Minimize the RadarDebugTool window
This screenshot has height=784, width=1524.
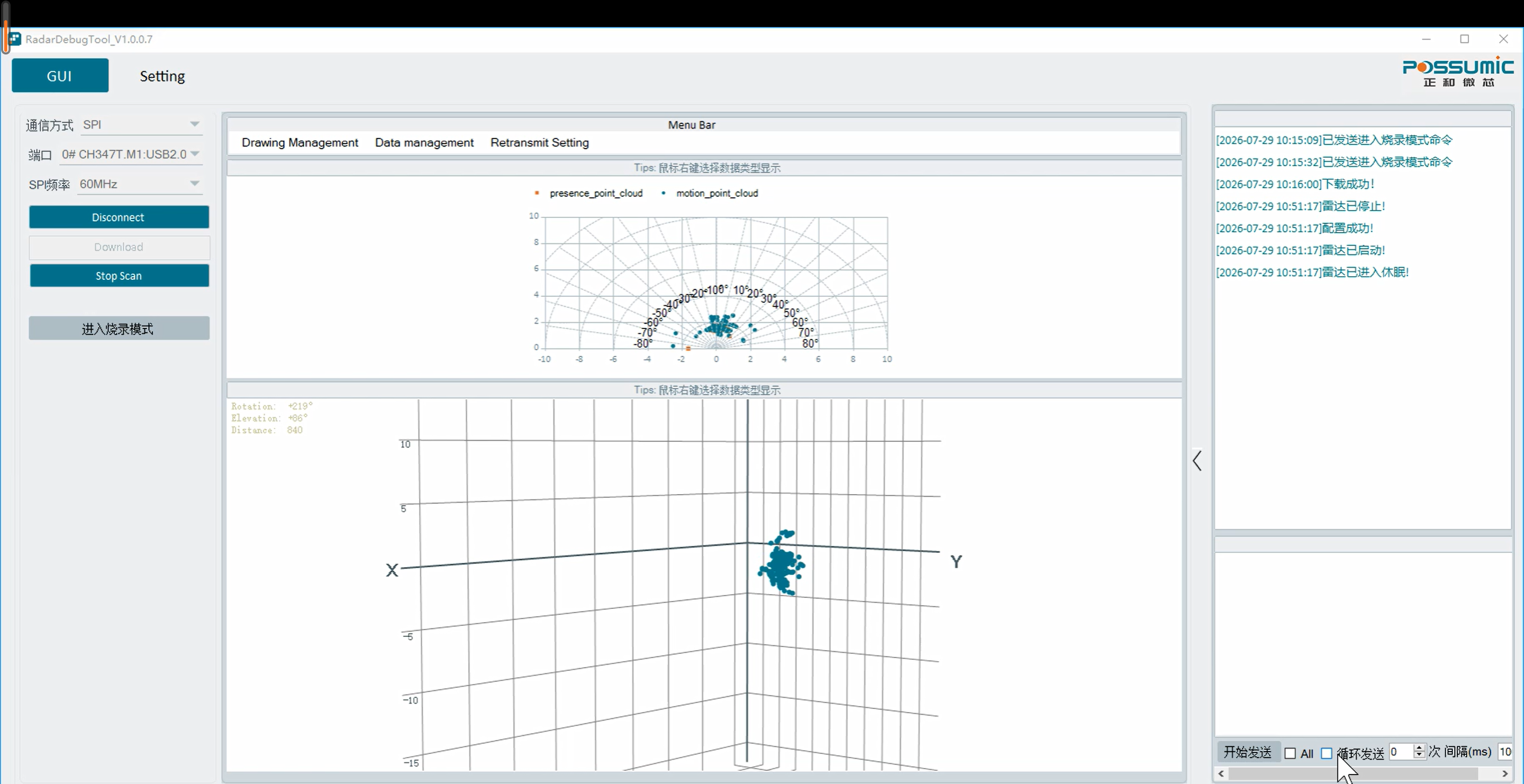point(1427,39)
